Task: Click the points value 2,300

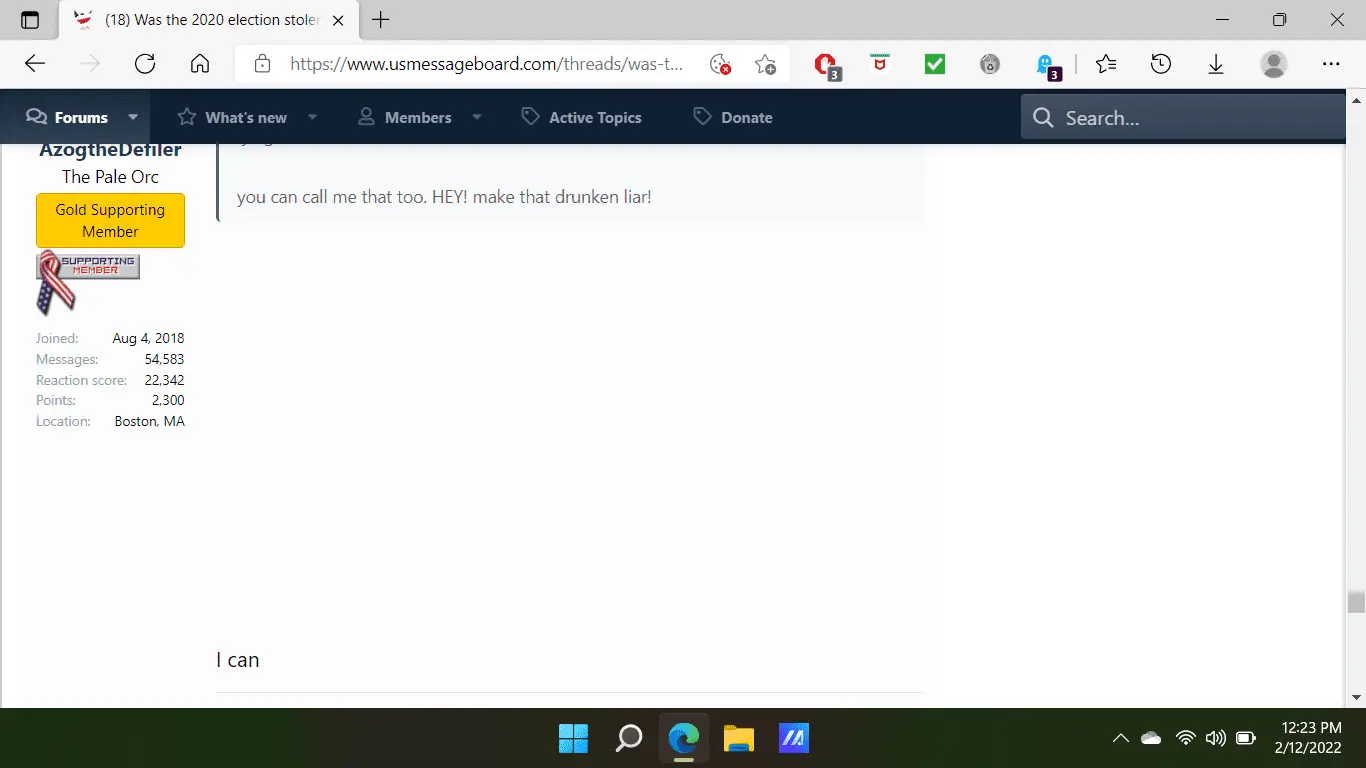Action: (x=168, y=400)
